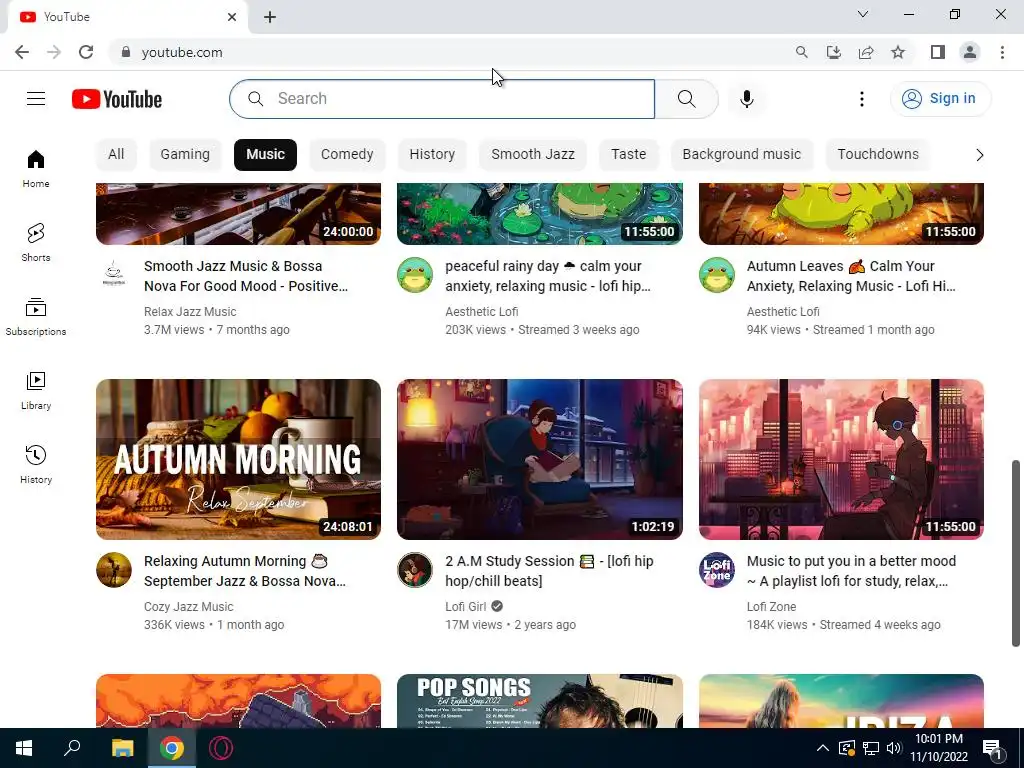The height and width of the screenshot is (768, 1024).
Task: Show more category chips with right arrow
Action: [979, 155]
